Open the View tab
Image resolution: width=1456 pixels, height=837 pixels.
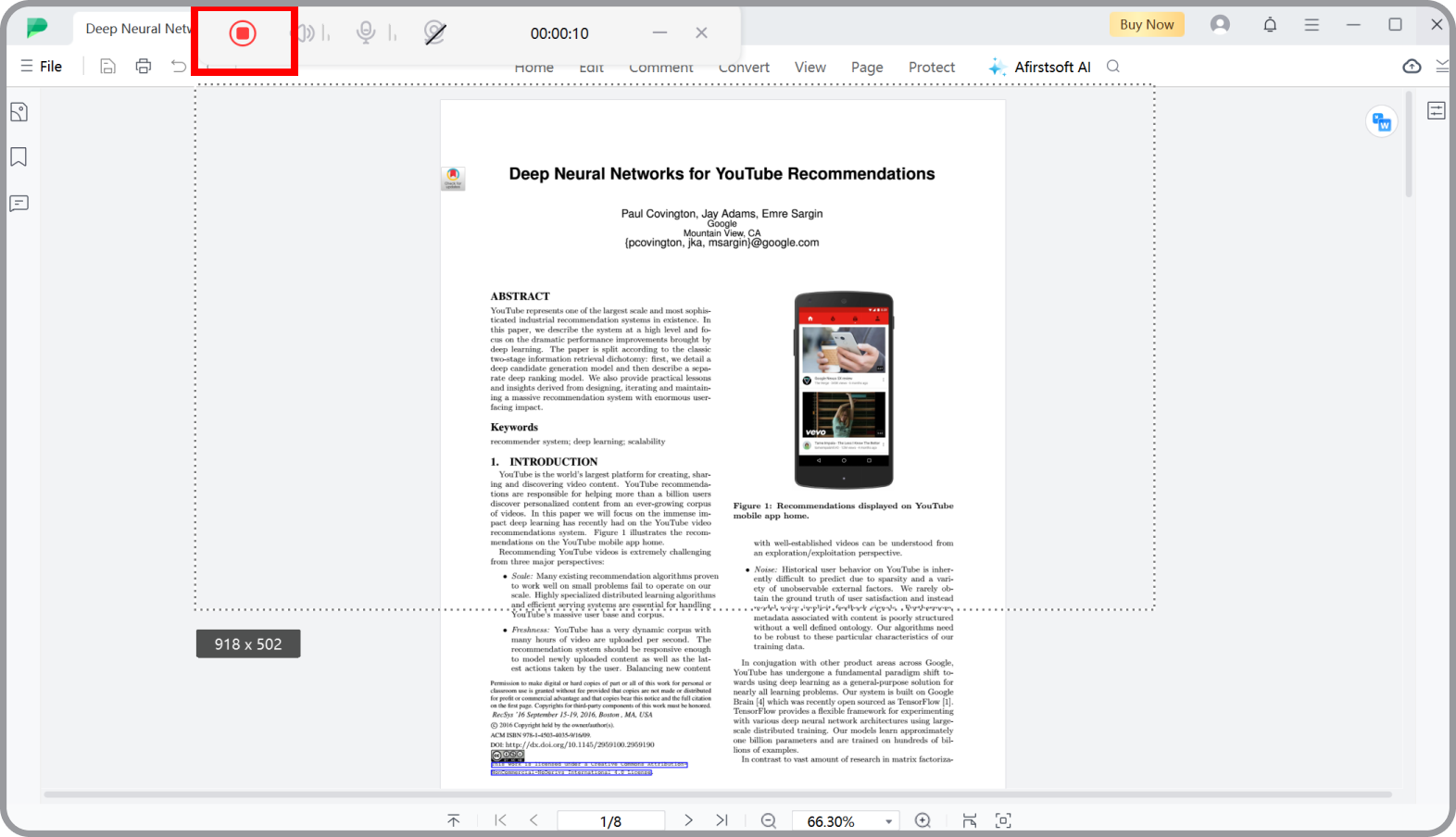point(810,68)
